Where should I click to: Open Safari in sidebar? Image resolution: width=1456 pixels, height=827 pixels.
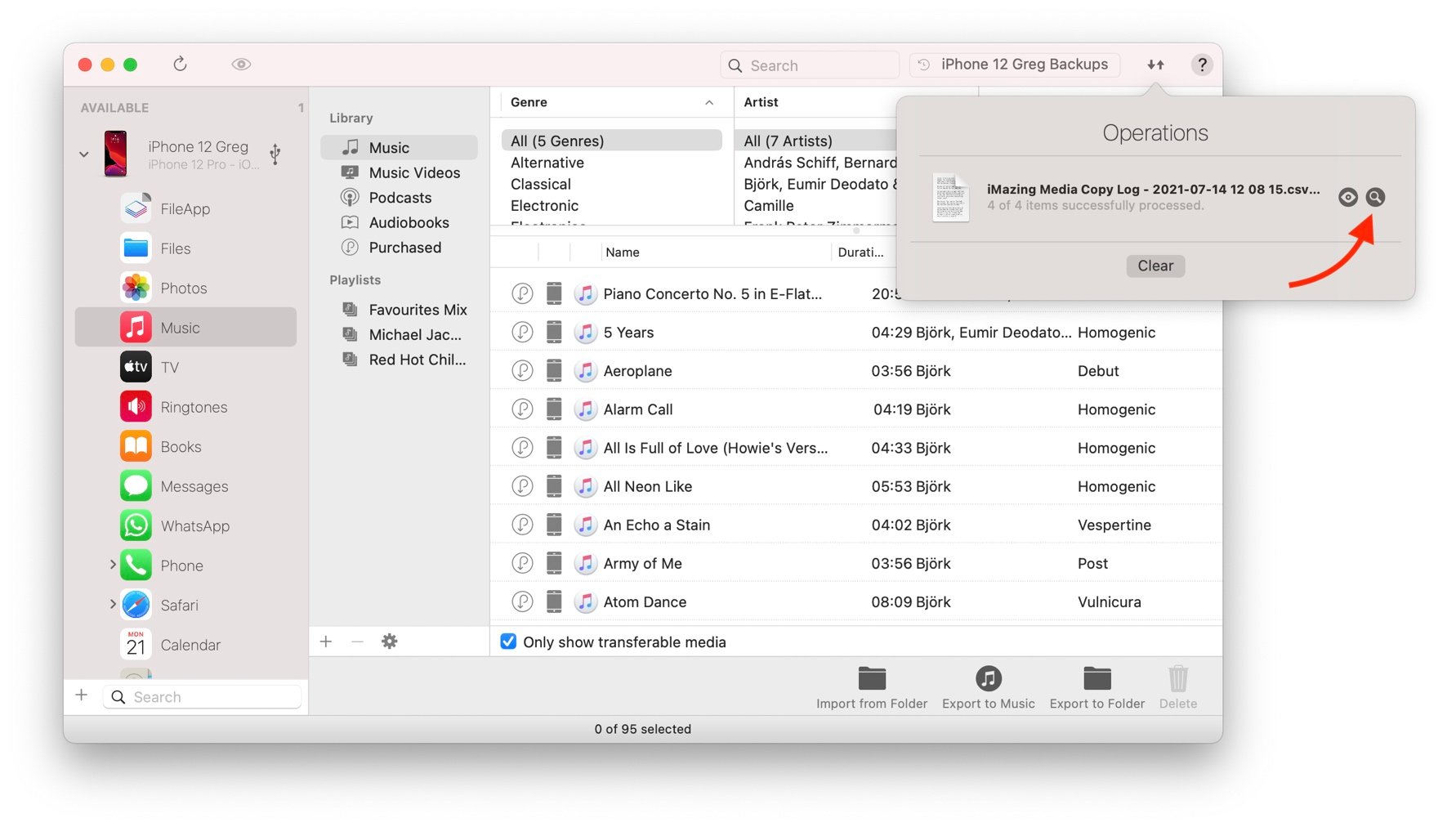(185, 606)
